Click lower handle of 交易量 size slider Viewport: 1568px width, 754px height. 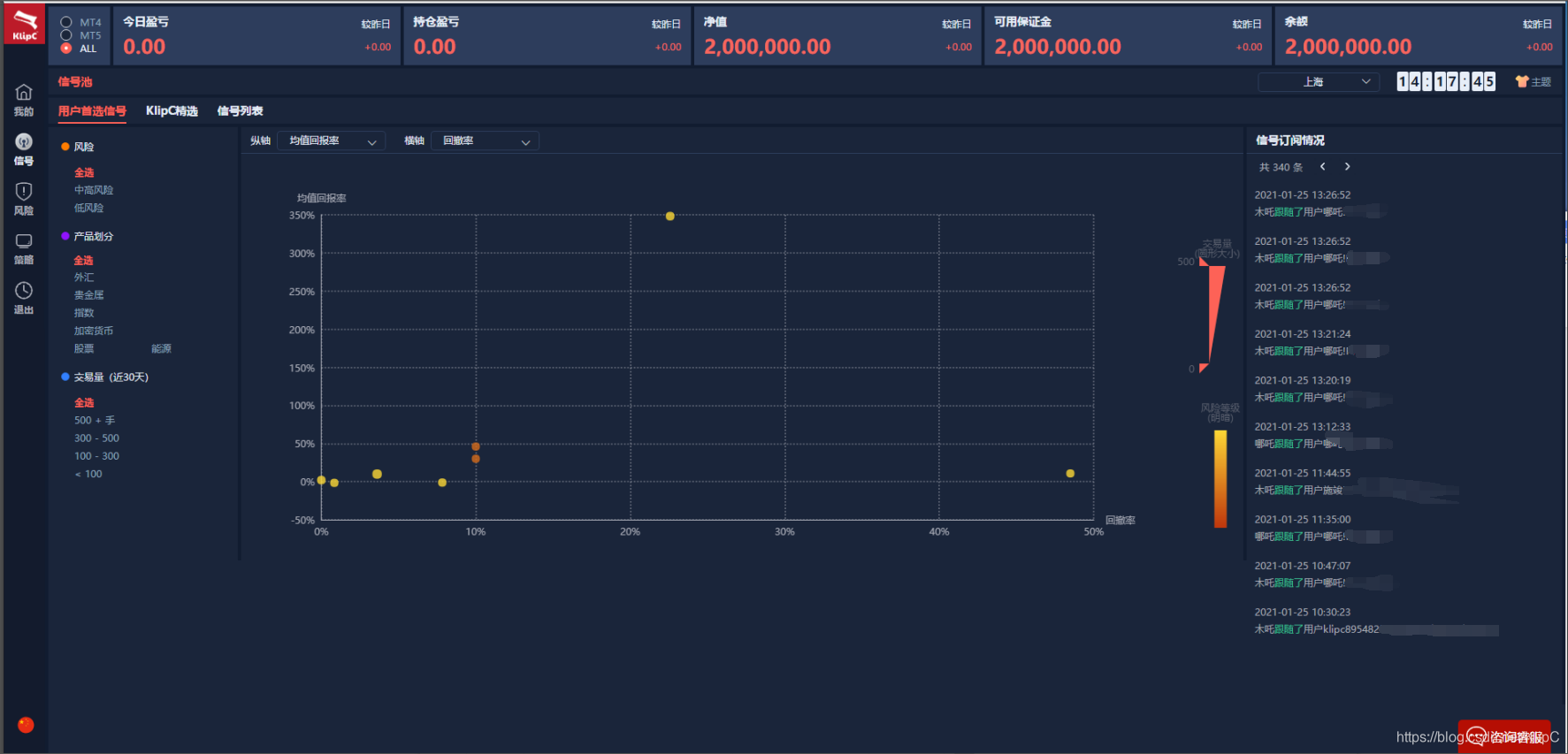point(1203,368)
